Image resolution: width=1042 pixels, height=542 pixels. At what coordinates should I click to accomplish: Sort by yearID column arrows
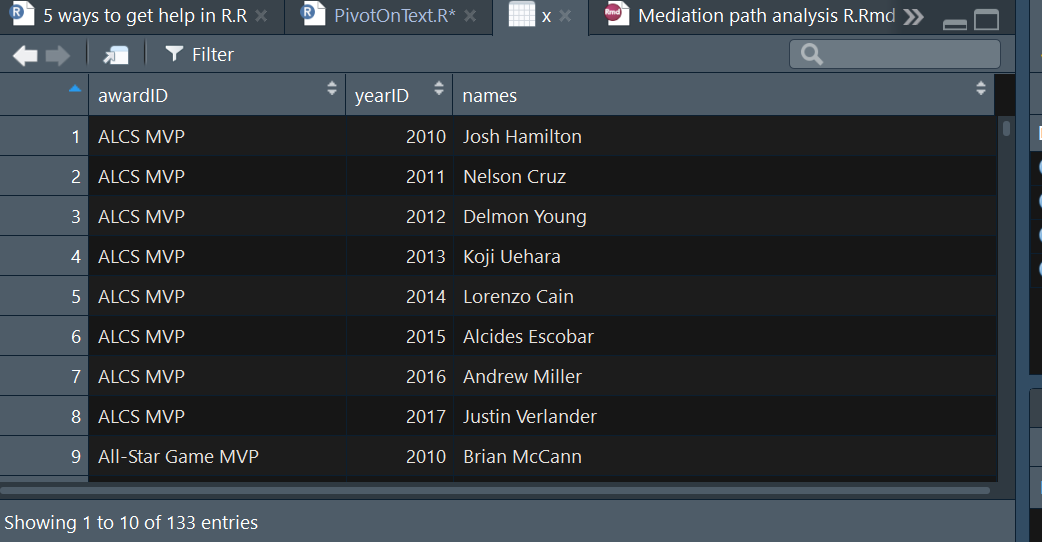pyautogui.click(x=438, y=90)
